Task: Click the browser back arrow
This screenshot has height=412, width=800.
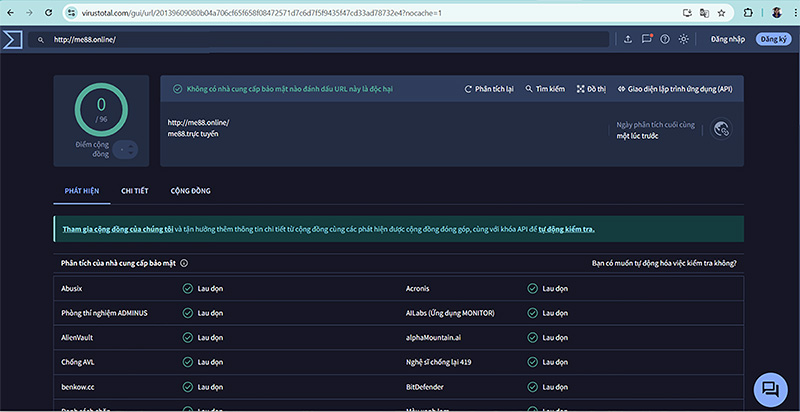Action: tap(11, 13)
